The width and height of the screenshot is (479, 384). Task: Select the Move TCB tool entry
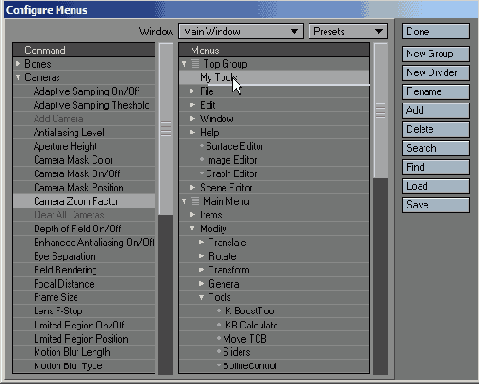click(274, 339)
